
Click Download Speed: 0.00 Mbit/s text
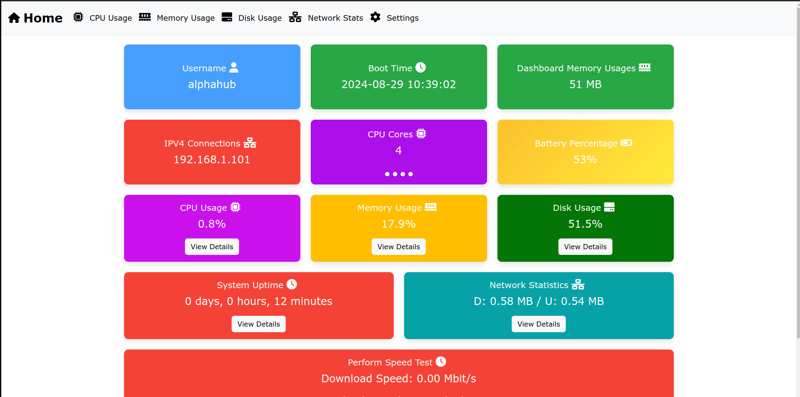(398, 379)
